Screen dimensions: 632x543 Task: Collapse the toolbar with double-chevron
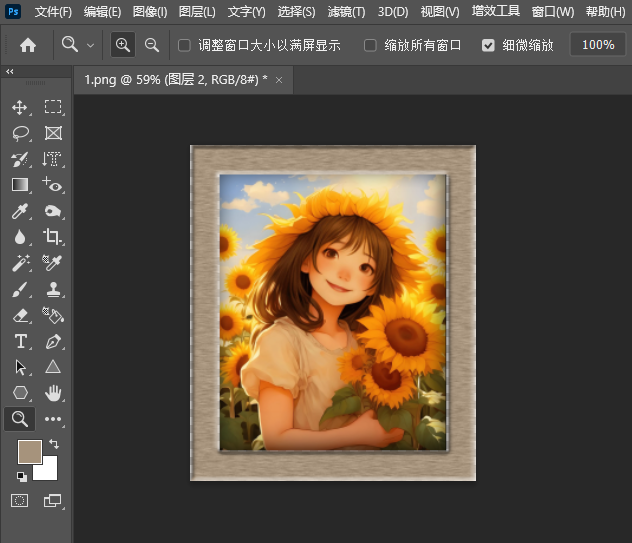click(10, 71)
